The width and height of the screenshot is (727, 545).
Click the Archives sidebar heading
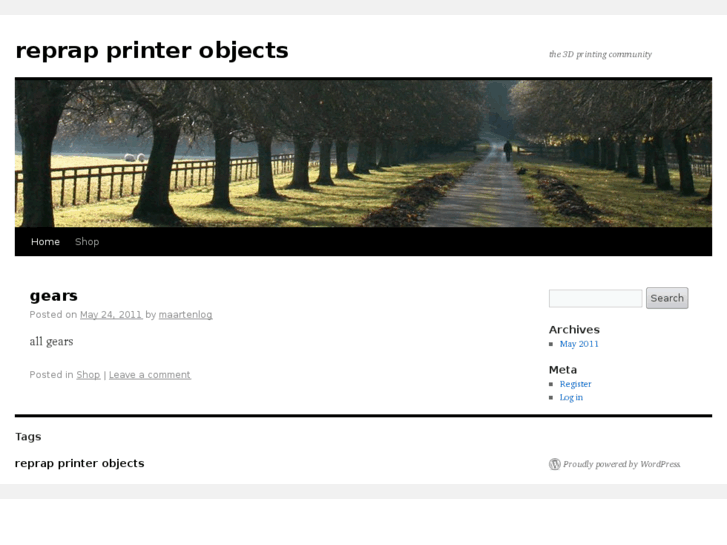click(x=574, y=330)
